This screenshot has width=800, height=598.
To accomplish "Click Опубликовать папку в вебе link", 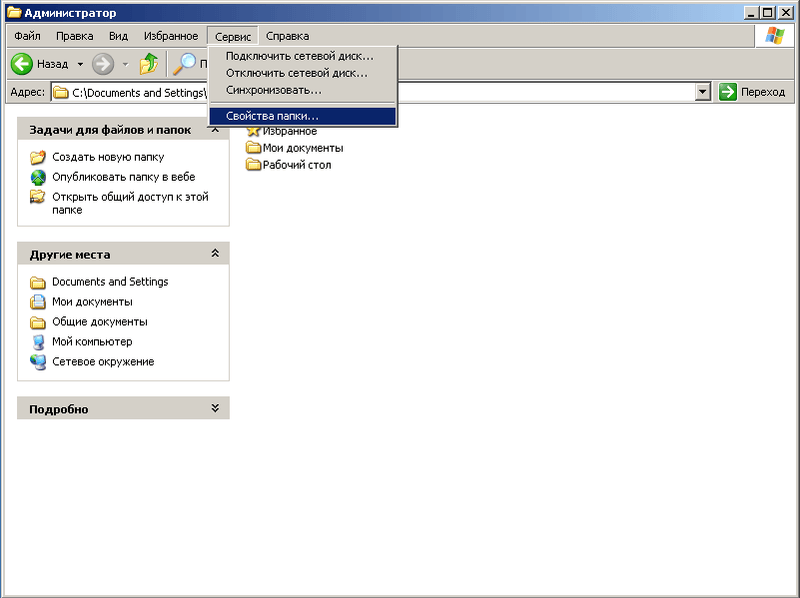I will click(x=124, y=177).
